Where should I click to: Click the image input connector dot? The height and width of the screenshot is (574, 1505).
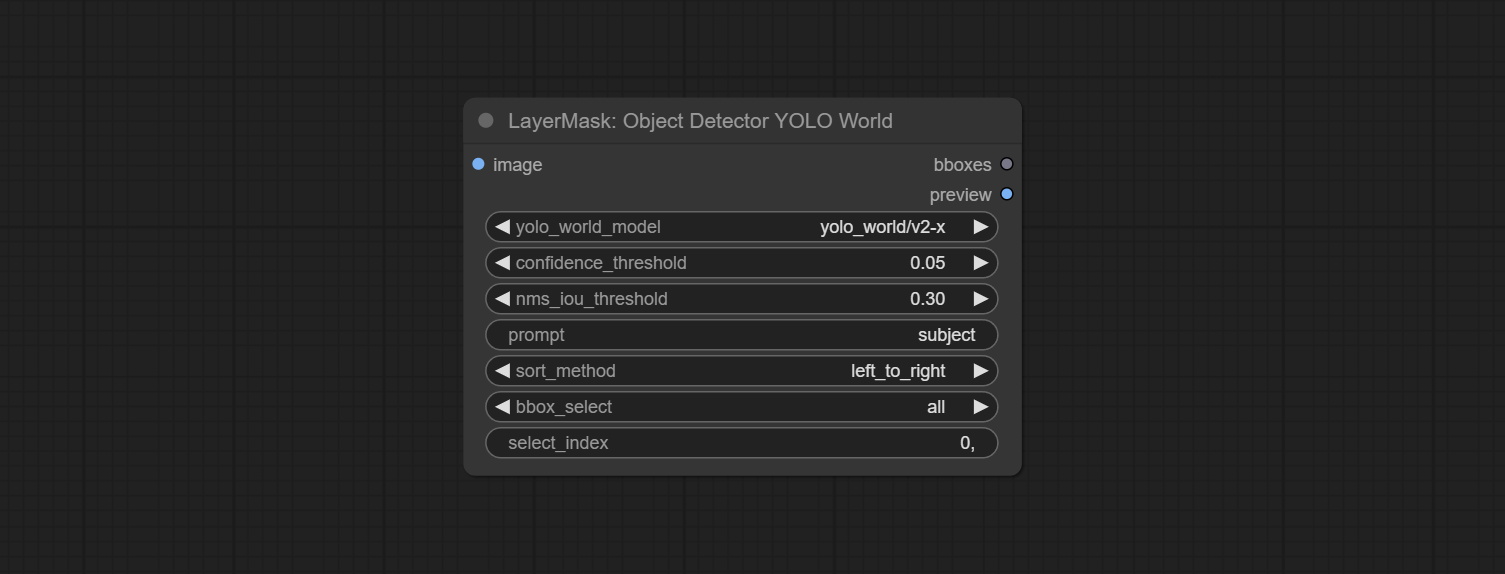(478, 164)
